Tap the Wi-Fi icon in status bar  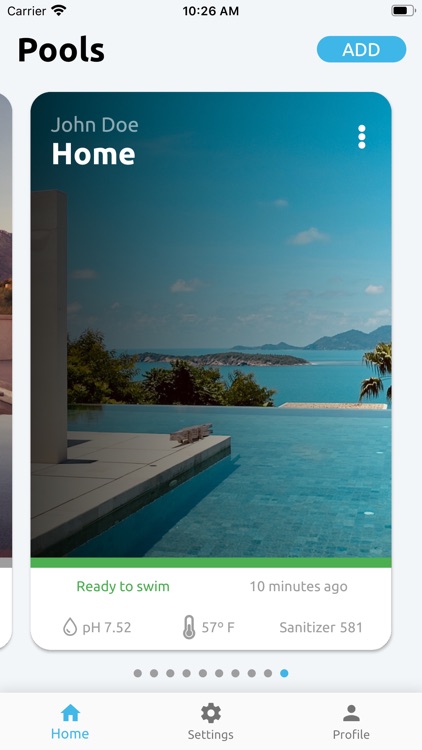tap(59, 11)
